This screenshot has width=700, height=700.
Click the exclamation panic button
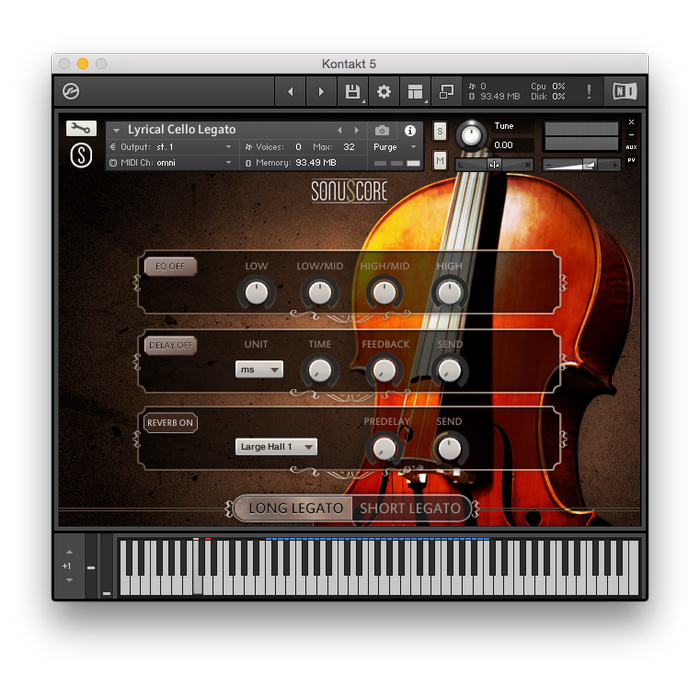pyautogui.click(x=589, y=92)
